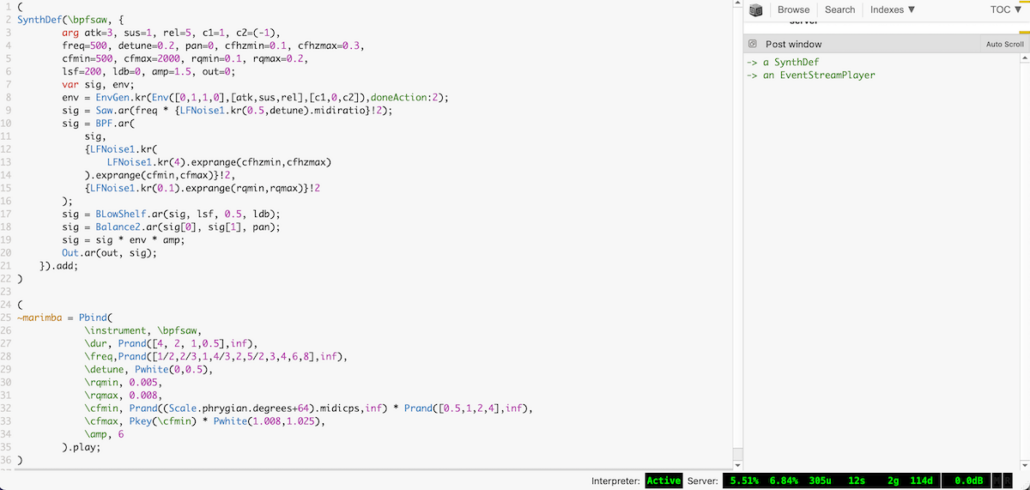Click '}).add;' on line 21
The width and height of the screenshot is (1030, 490).
pos(58,266)
